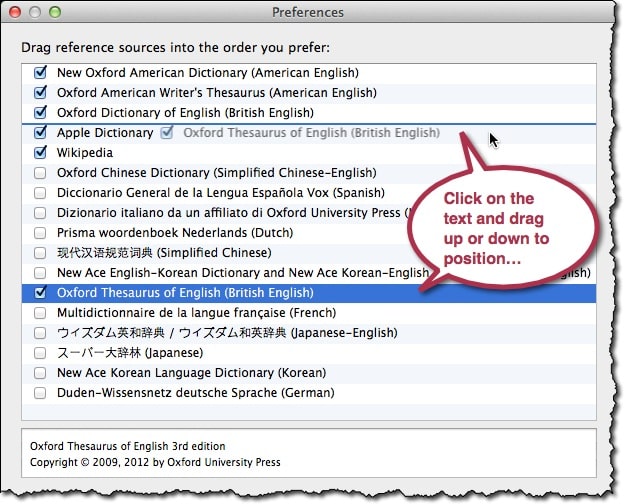Enable Diccionario General Española Vox checkbox
This screenshot has height=504, width=624.
coord(40,193)
